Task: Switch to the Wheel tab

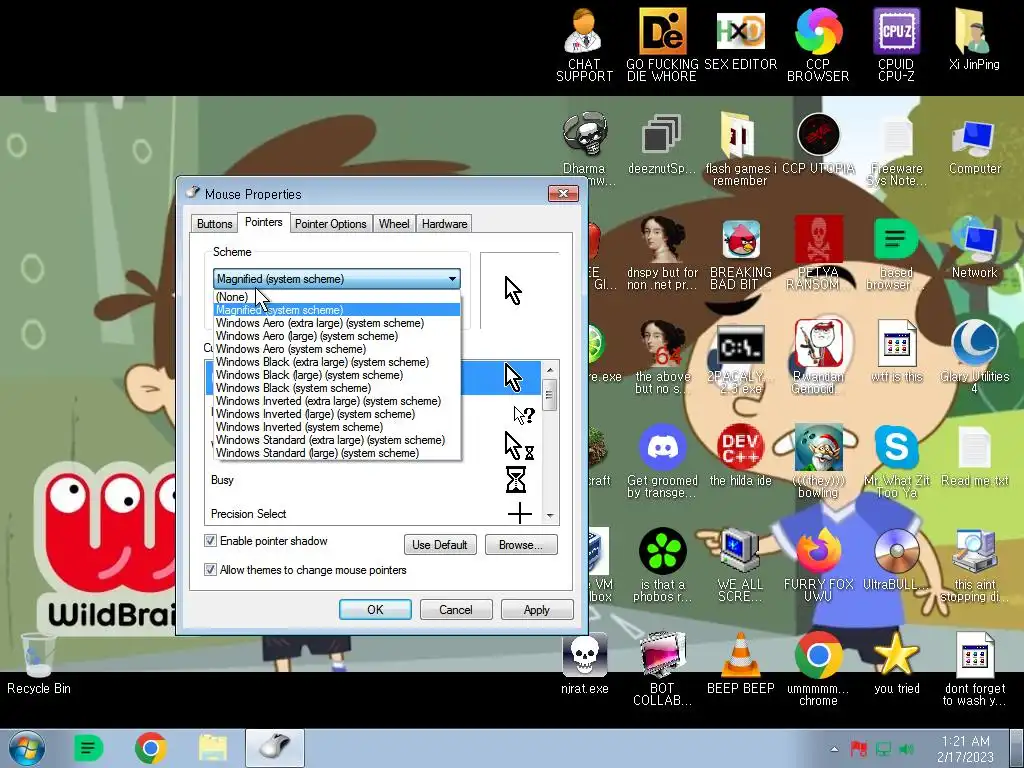Action: (x=394, y=223)
